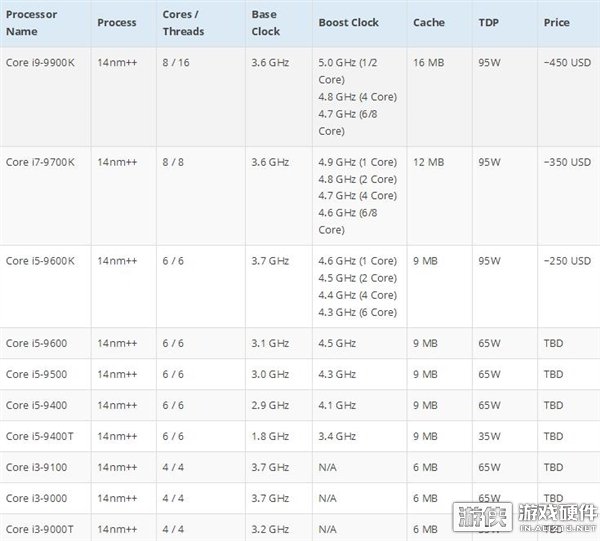
Task: Select the 'Core i3-9100' processor name
Action: coord(36,467)
